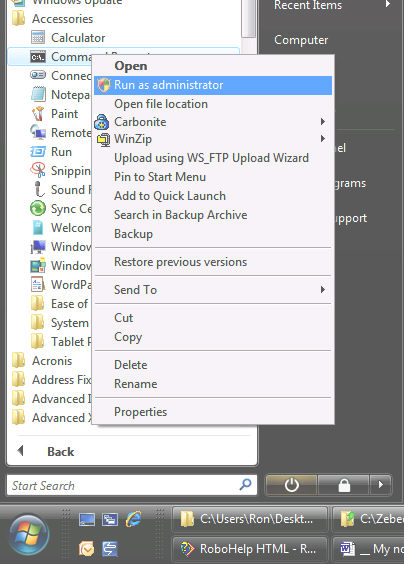Click the Windows Start orb
This screenshot has width=404, height=564.
(x=29, y=534)
